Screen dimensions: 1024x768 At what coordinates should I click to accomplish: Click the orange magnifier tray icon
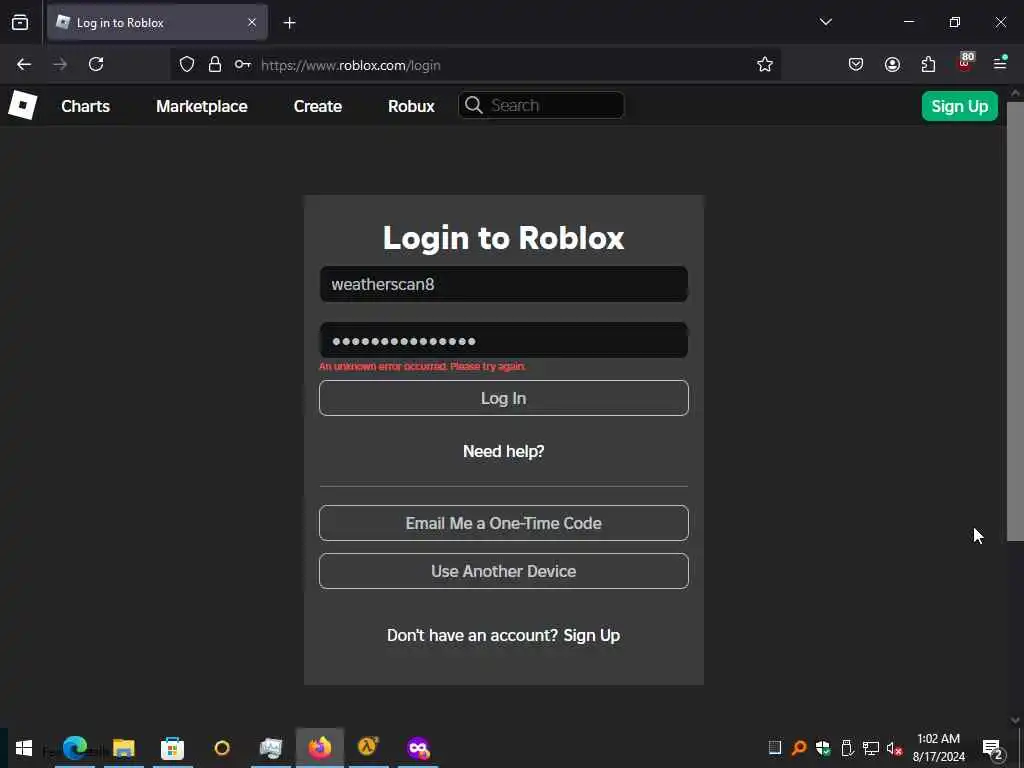click(x=799, y=748)
